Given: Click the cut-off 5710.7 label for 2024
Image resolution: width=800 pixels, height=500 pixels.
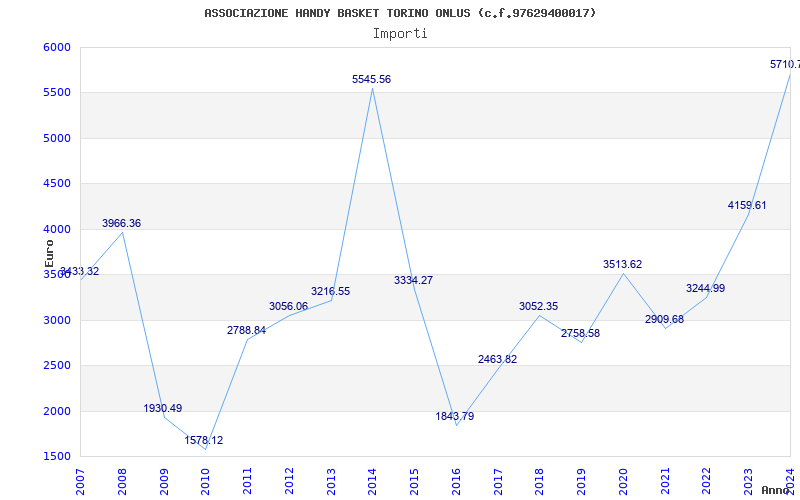Looking at the screenshot, I should tap(785, 65).
